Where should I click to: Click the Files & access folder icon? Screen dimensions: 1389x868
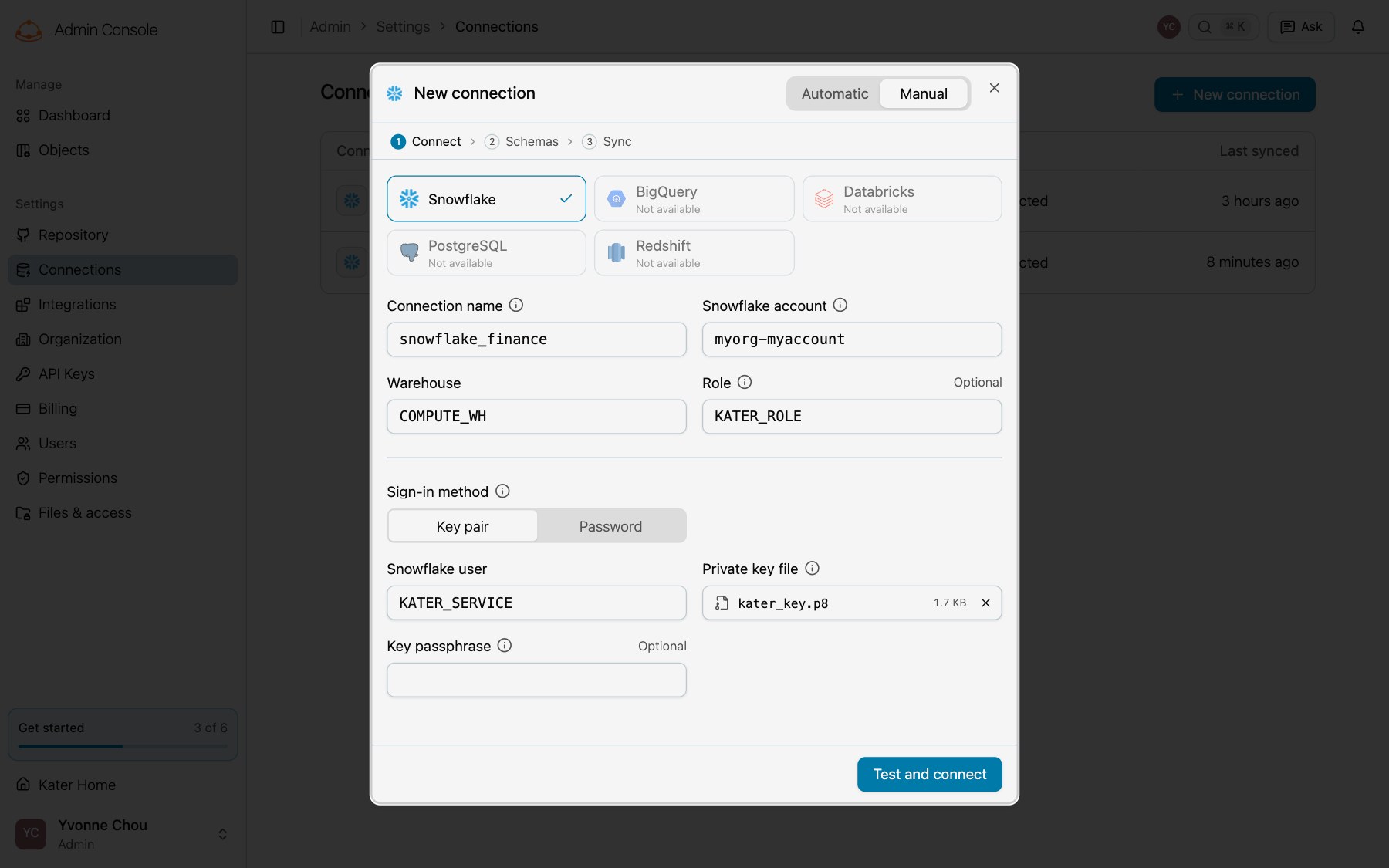pos(23,513)
